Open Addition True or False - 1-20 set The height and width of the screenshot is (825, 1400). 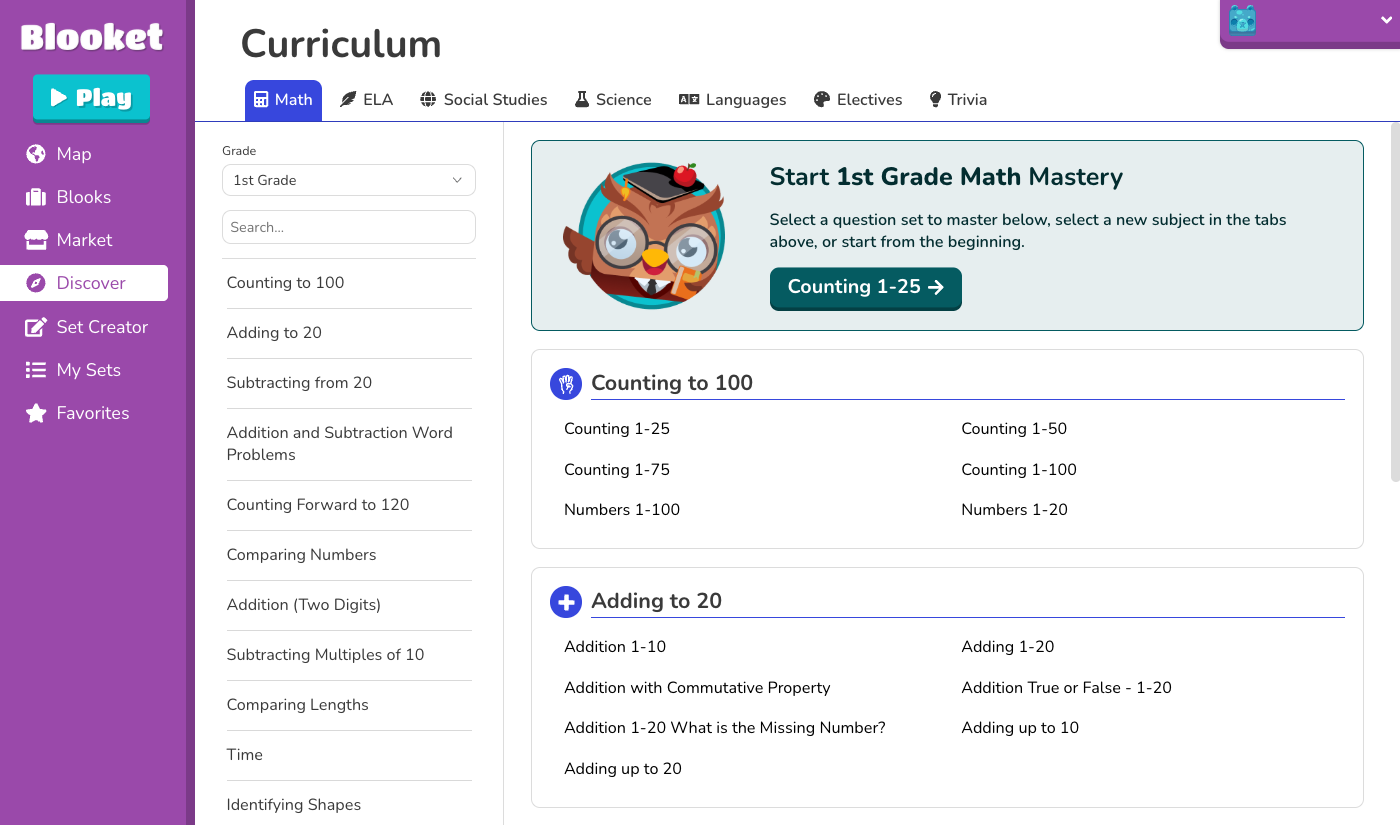tap(1066, 687)
